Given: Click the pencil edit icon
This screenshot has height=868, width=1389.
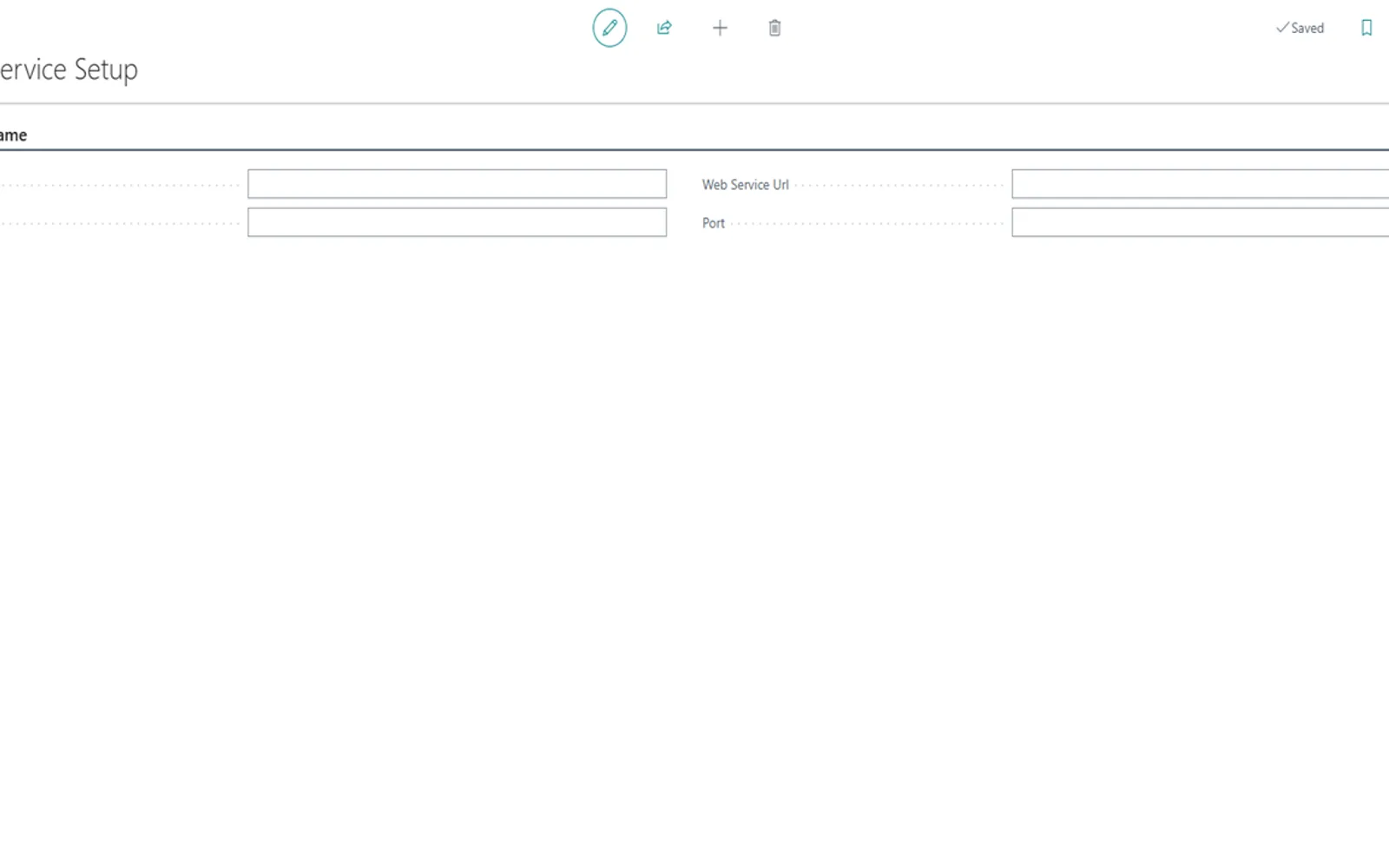Looking at the screenshot, I should (x=609, y=28).
